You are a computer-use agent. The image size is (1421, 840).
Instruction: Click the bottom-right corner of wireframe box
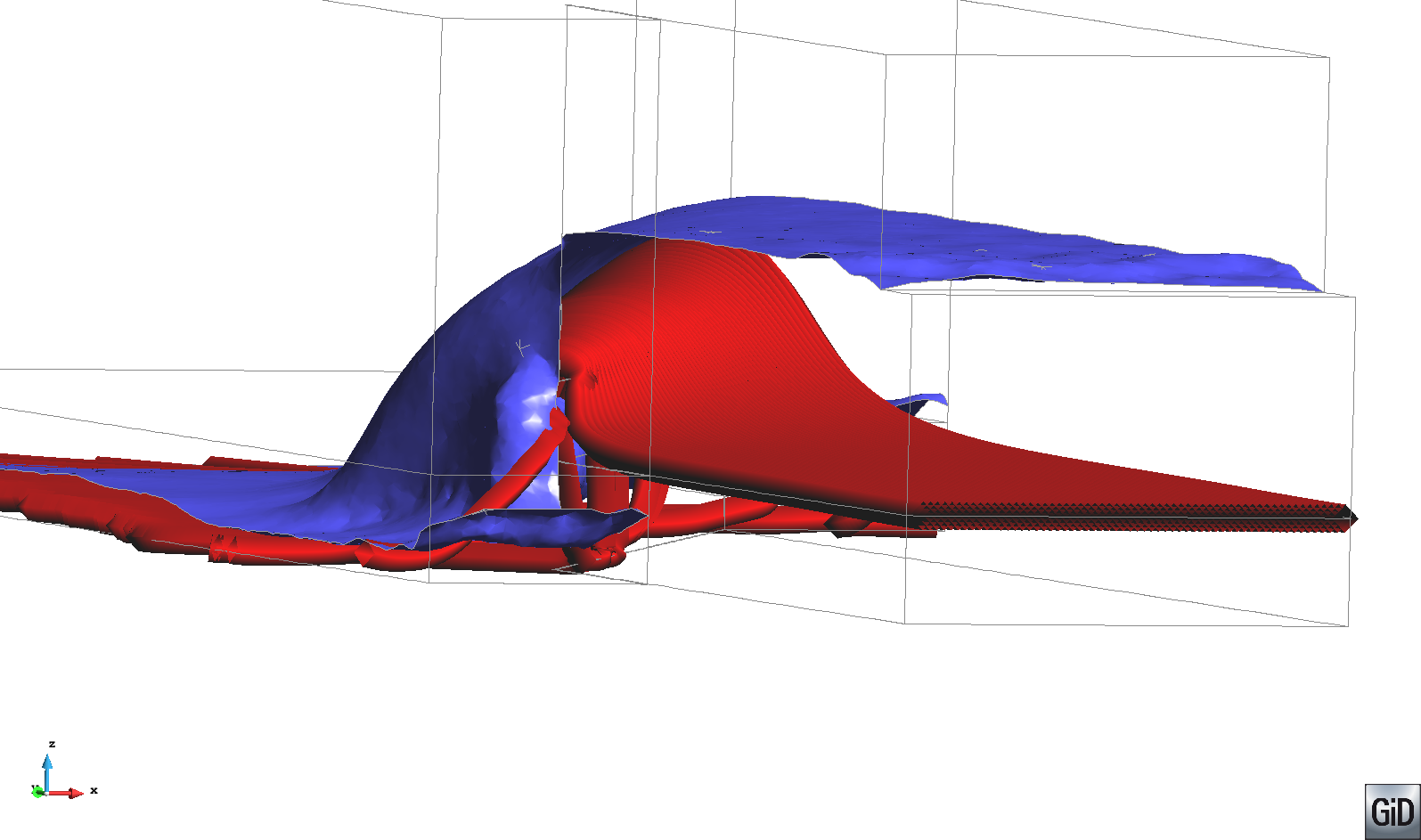click(x=1348, y=625)
